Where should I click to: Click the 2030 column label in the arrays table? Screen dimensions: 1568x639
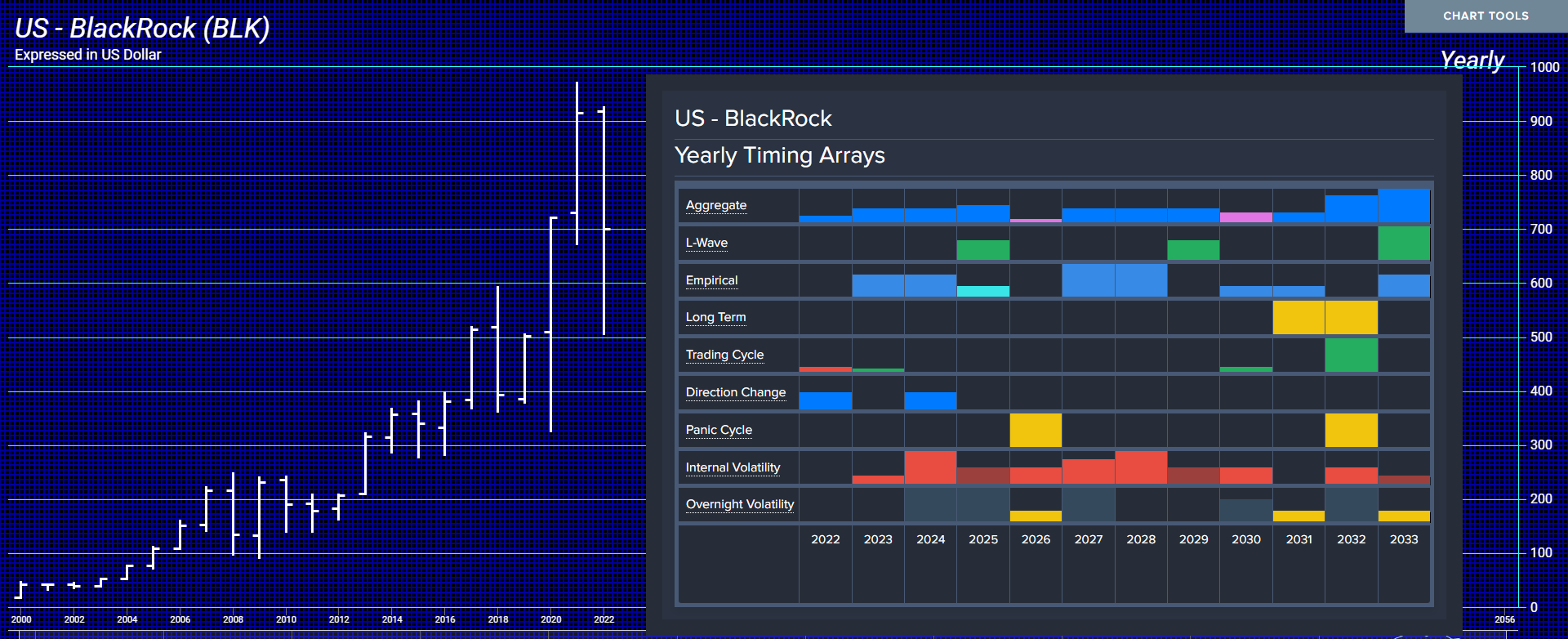click(1246, 539)
